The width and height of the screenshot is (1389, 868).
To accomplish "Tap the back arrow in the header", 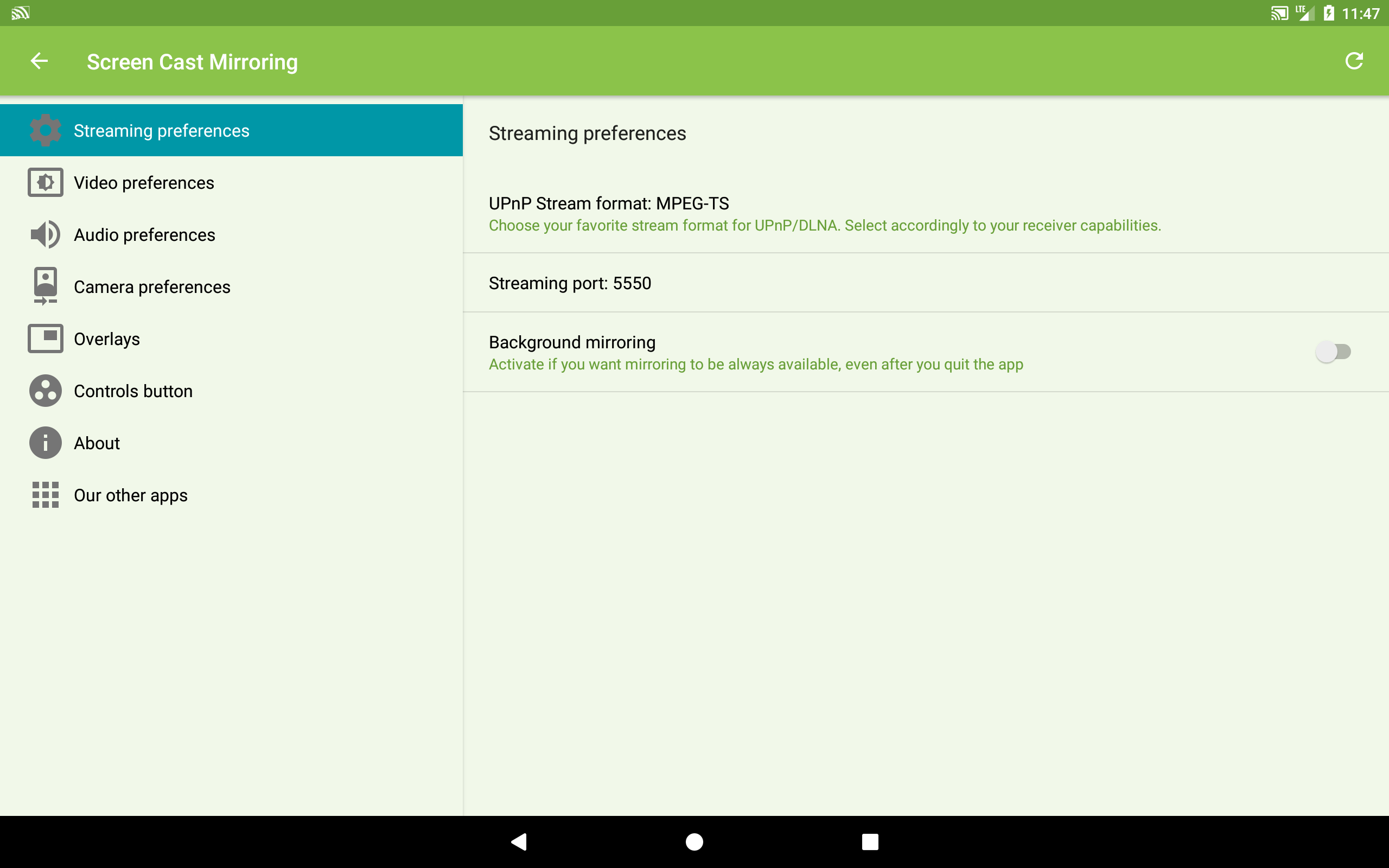I will 39,61.
